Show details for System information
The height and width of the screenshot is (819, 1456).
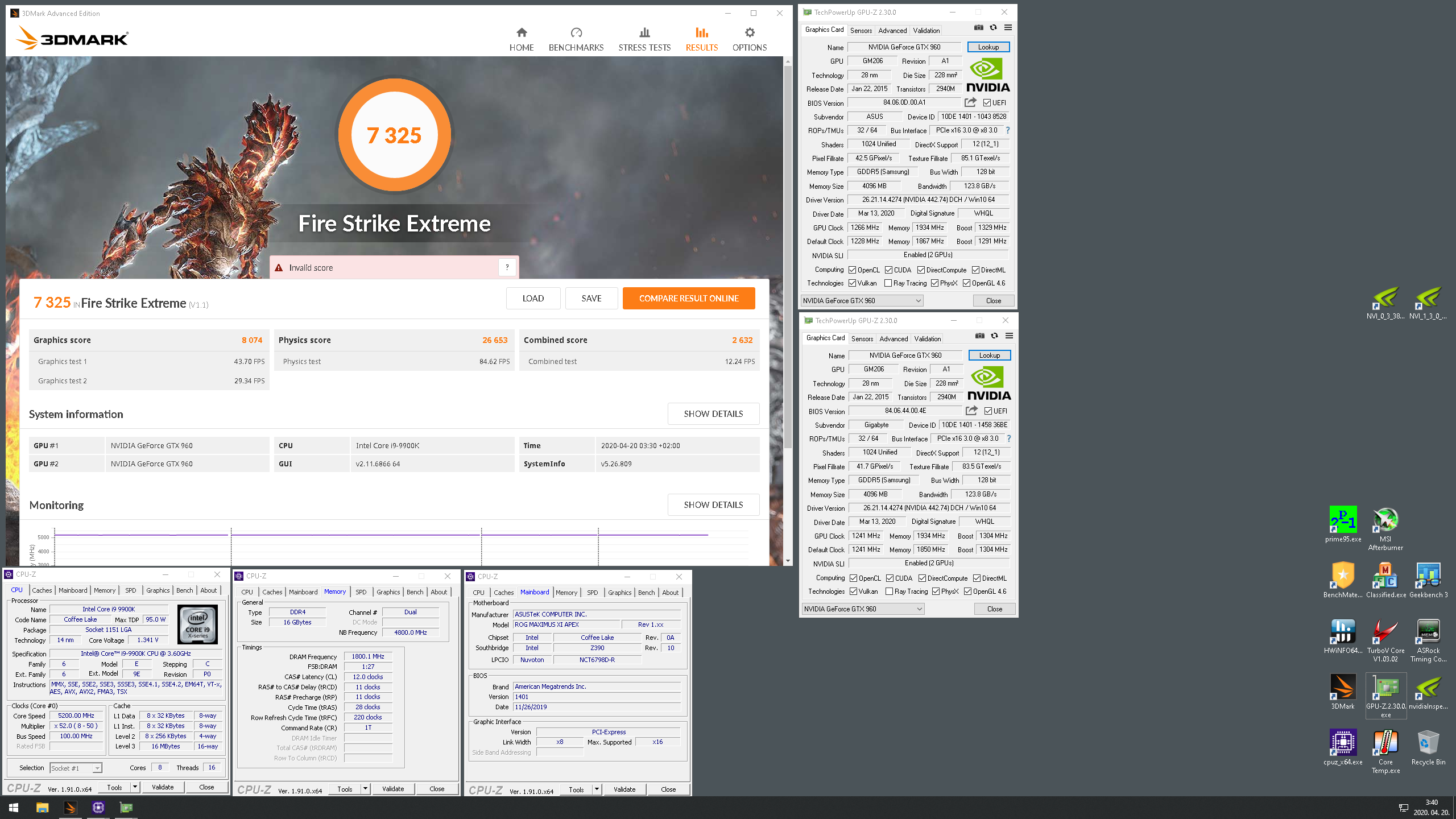click(713, 413)
